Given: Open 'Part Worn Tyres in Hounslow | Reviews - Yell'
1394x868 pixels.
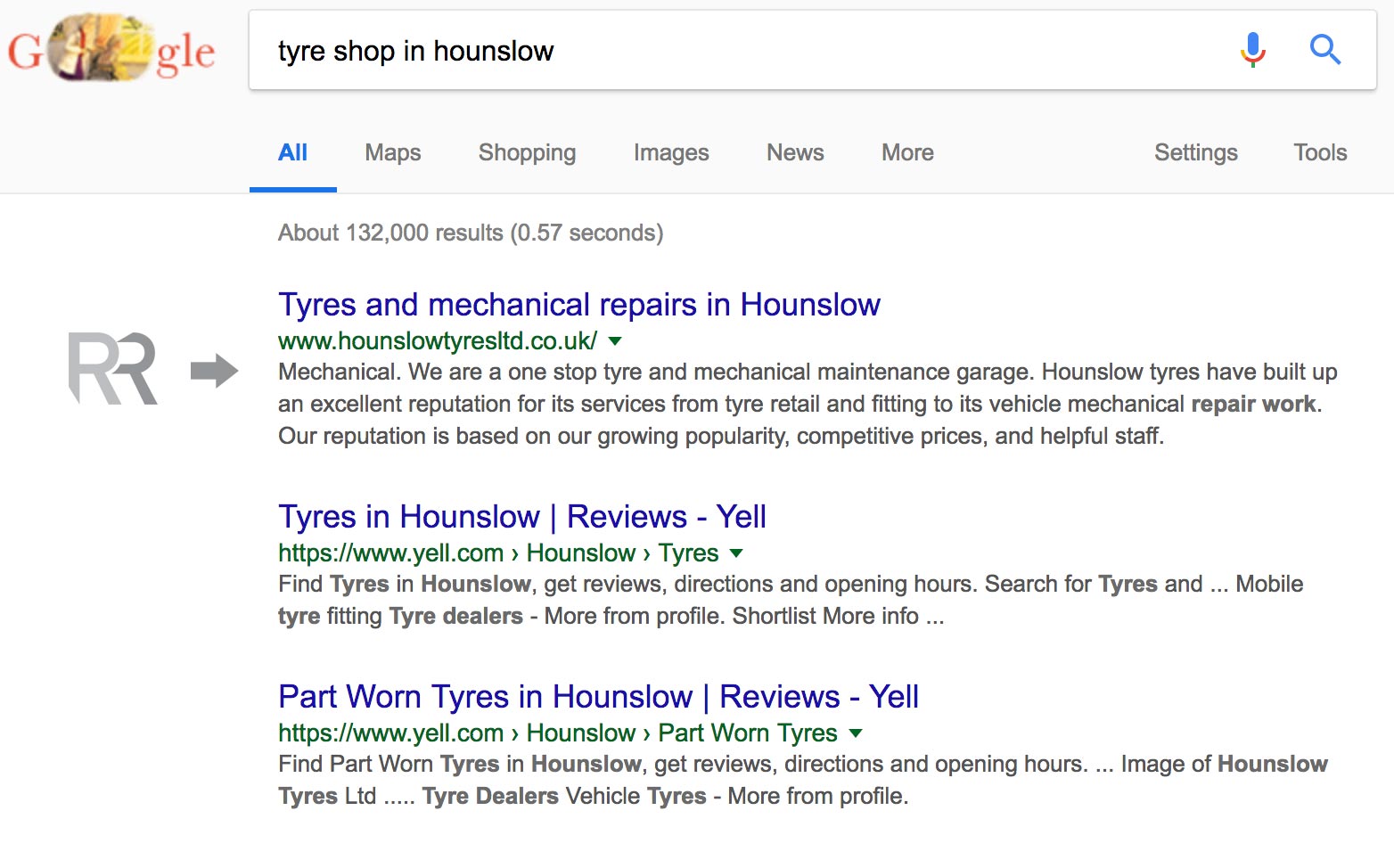Looking at the screenshot, I should pyautogui.click(x=598, y=697).
